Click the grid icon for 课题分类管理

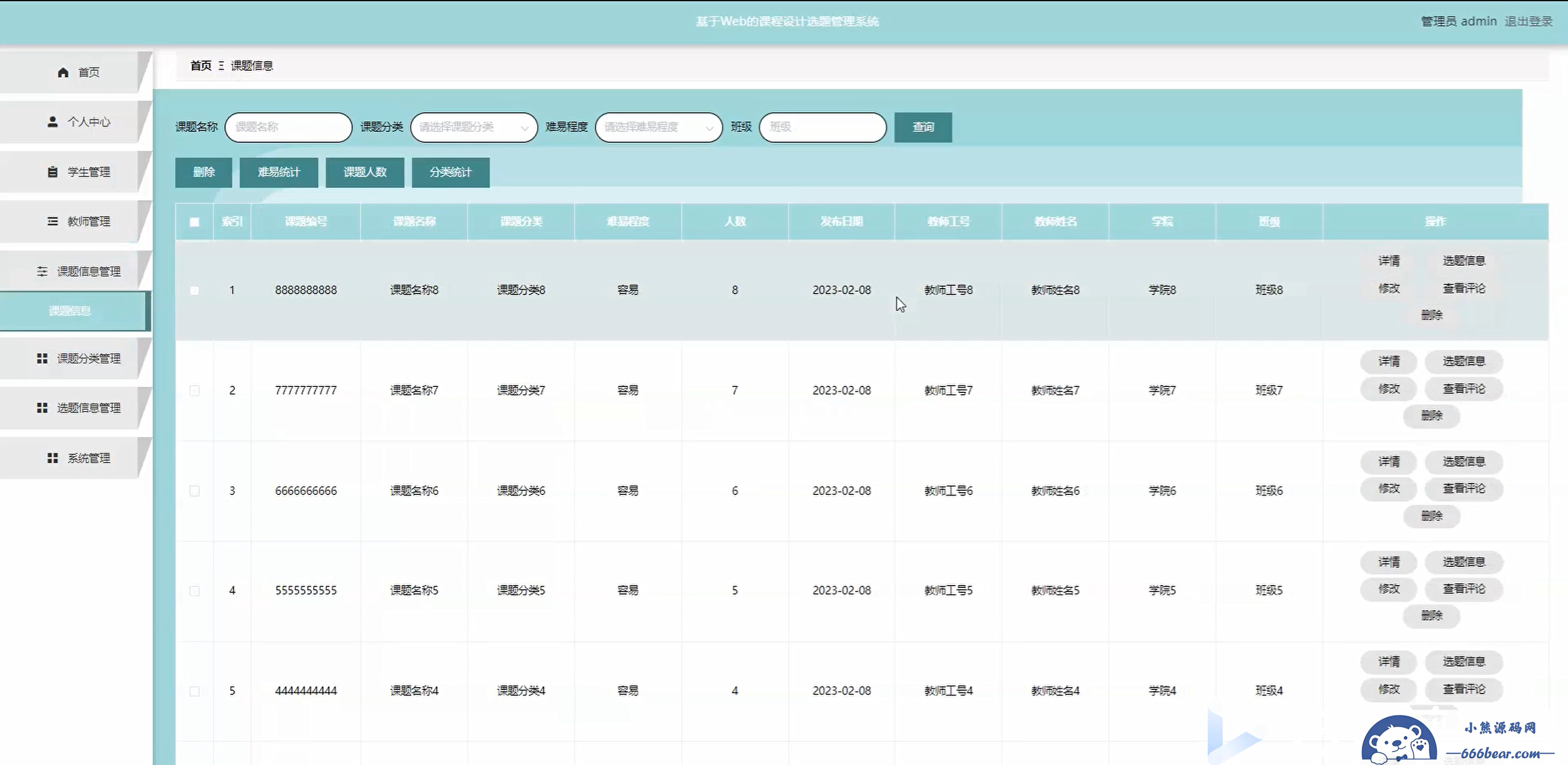pos(42,358)
